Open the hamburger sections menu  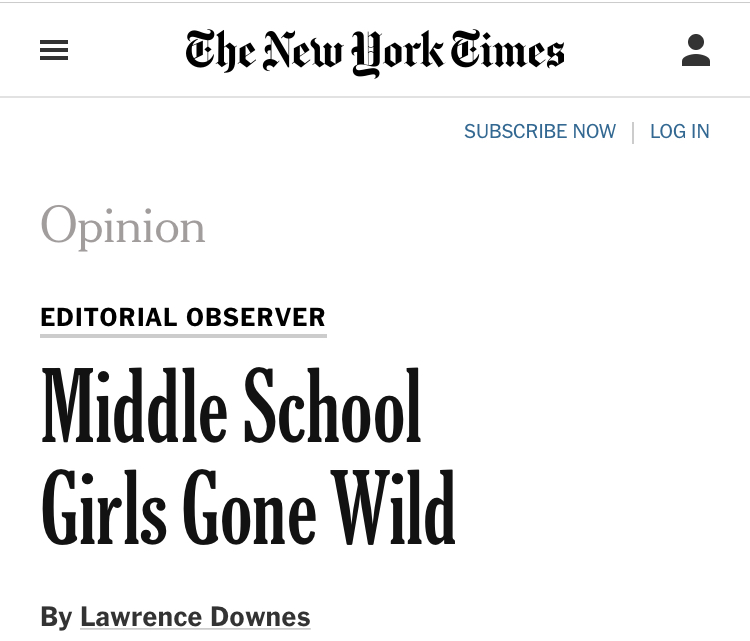point(54,50)
